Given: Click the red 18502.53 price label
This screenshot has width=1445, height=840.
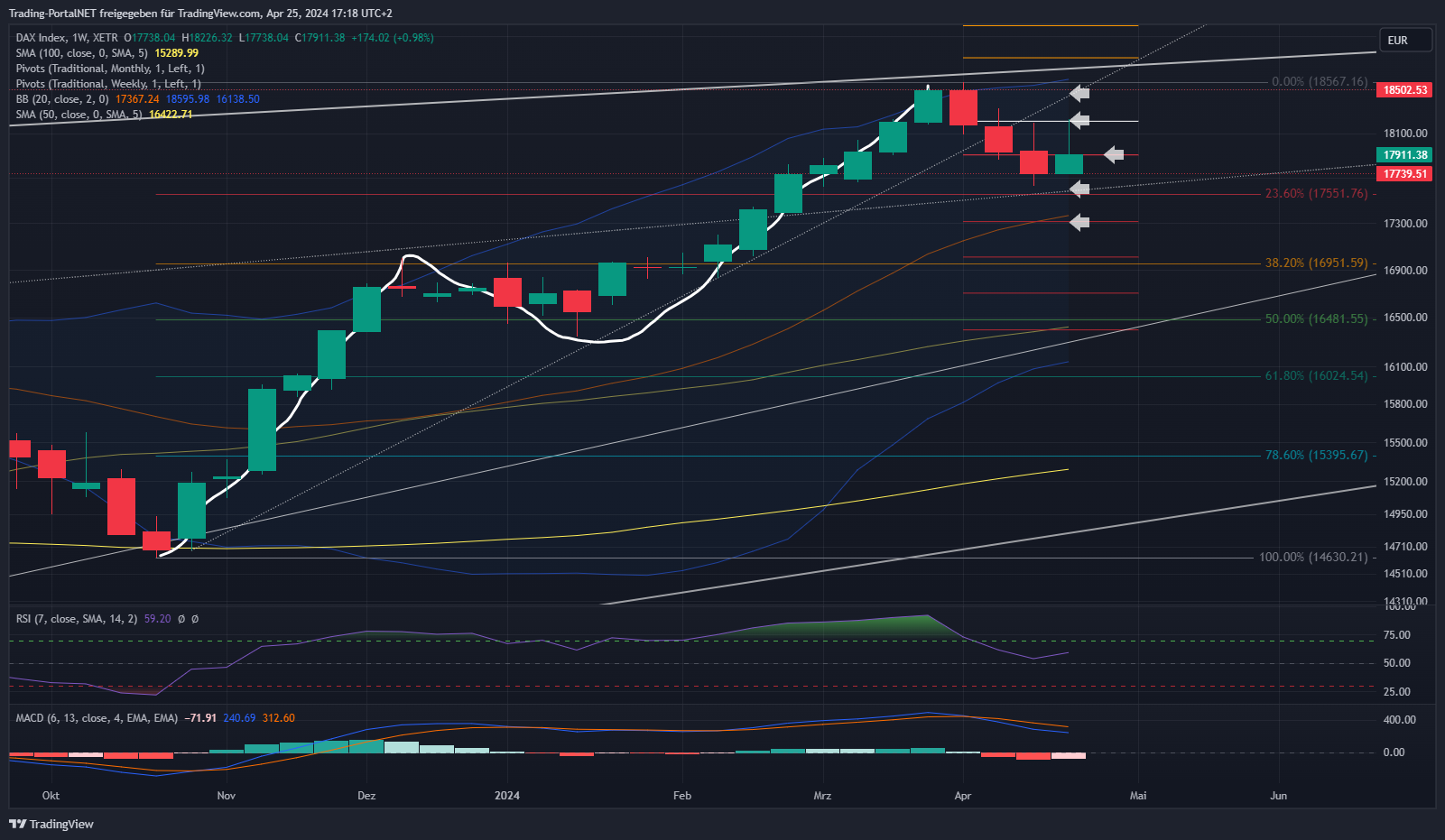Looking at the screenshot, I should [x=1405, y=90].
